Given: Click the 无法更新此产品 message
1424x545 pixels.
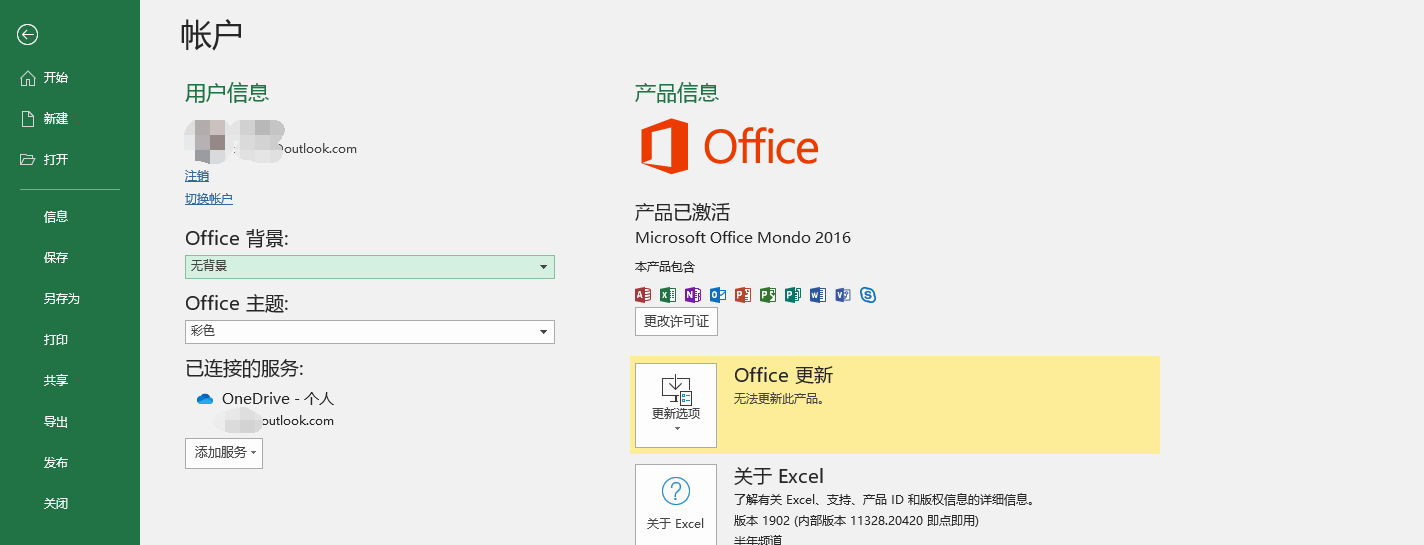Looking at the screenshot, I should tap(780, 399).
